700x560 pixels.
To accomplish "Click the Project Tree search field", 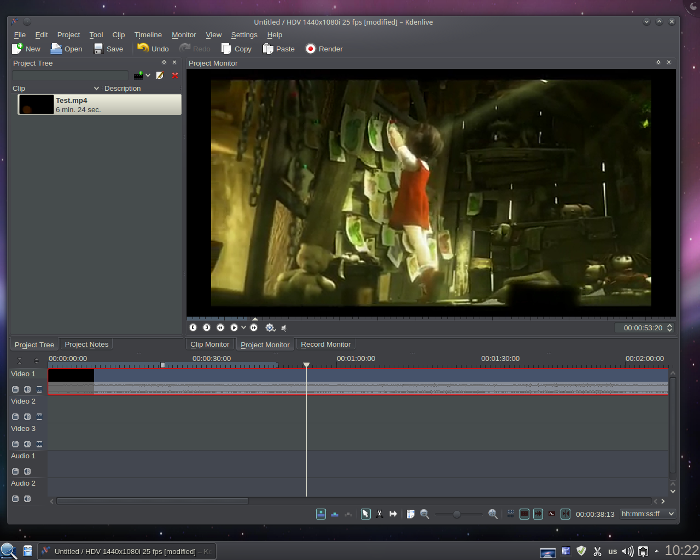I will point(70,75).
